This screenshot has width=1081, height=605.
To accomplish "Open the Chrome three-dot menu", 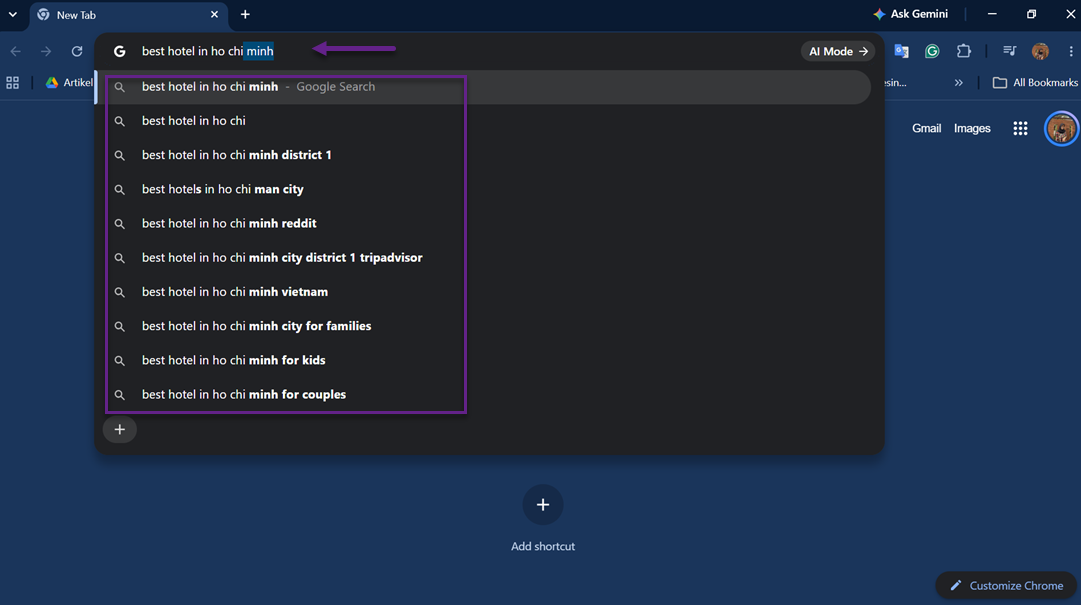I will coord(1071,51).
